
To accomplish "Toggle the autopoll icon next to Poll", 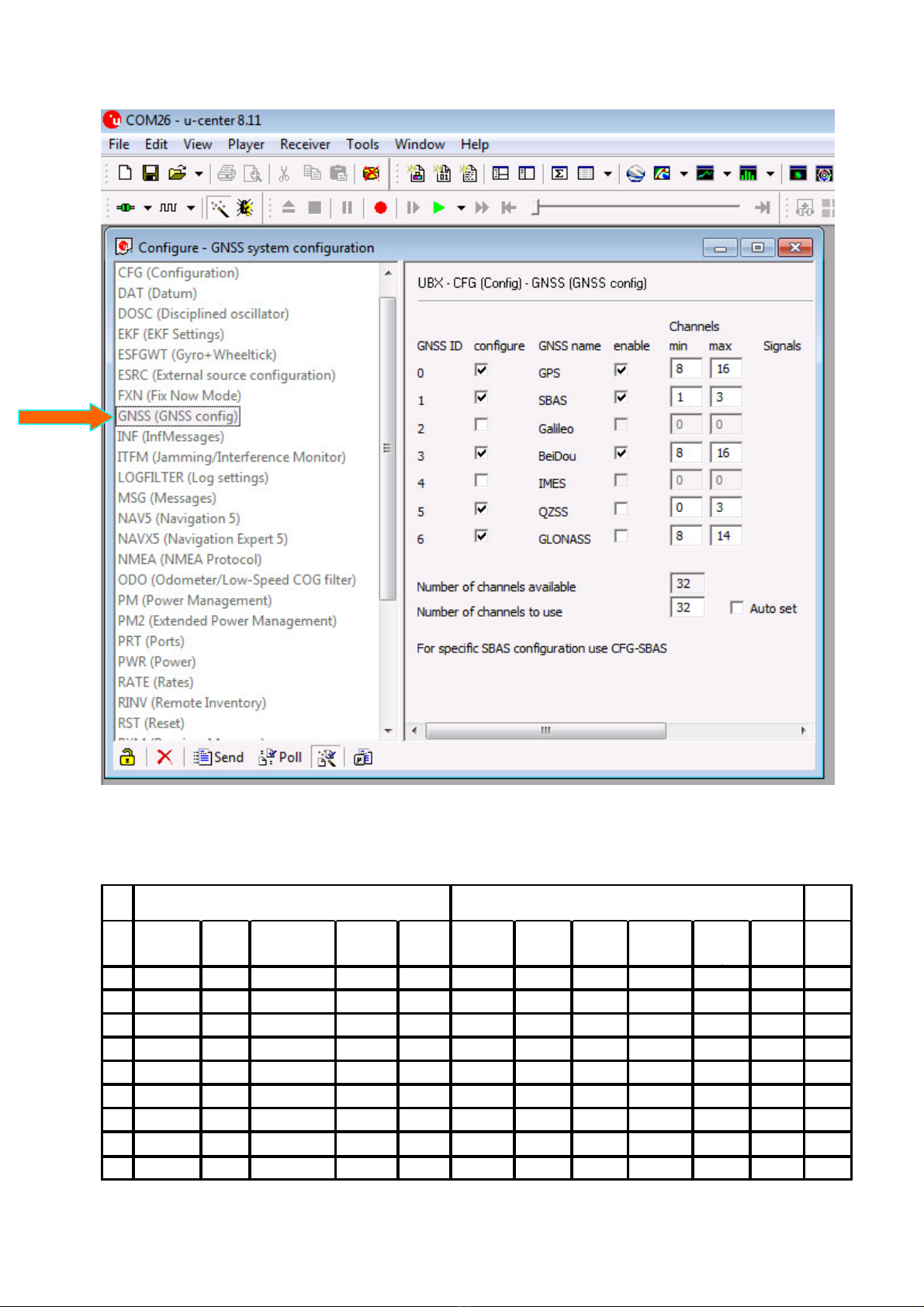I will click(327, 757).
